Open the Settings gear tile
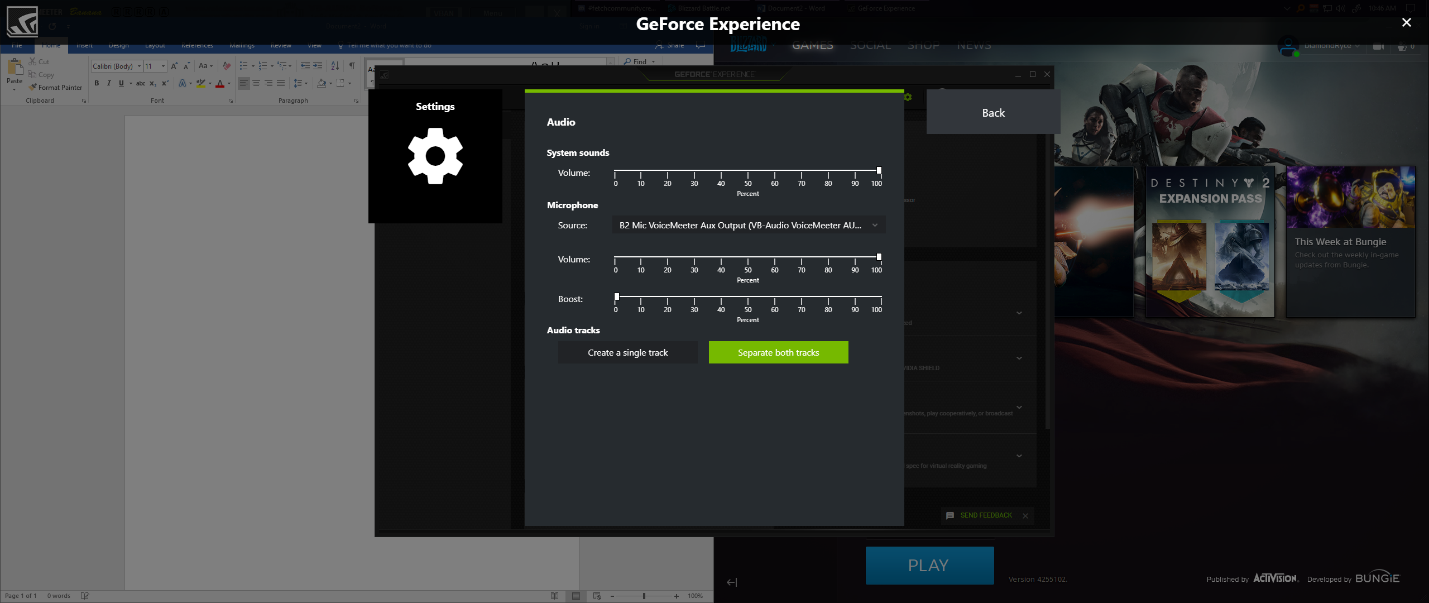Image resolution: width=1429 pixels, height=603 pixels. pos(435,156)
